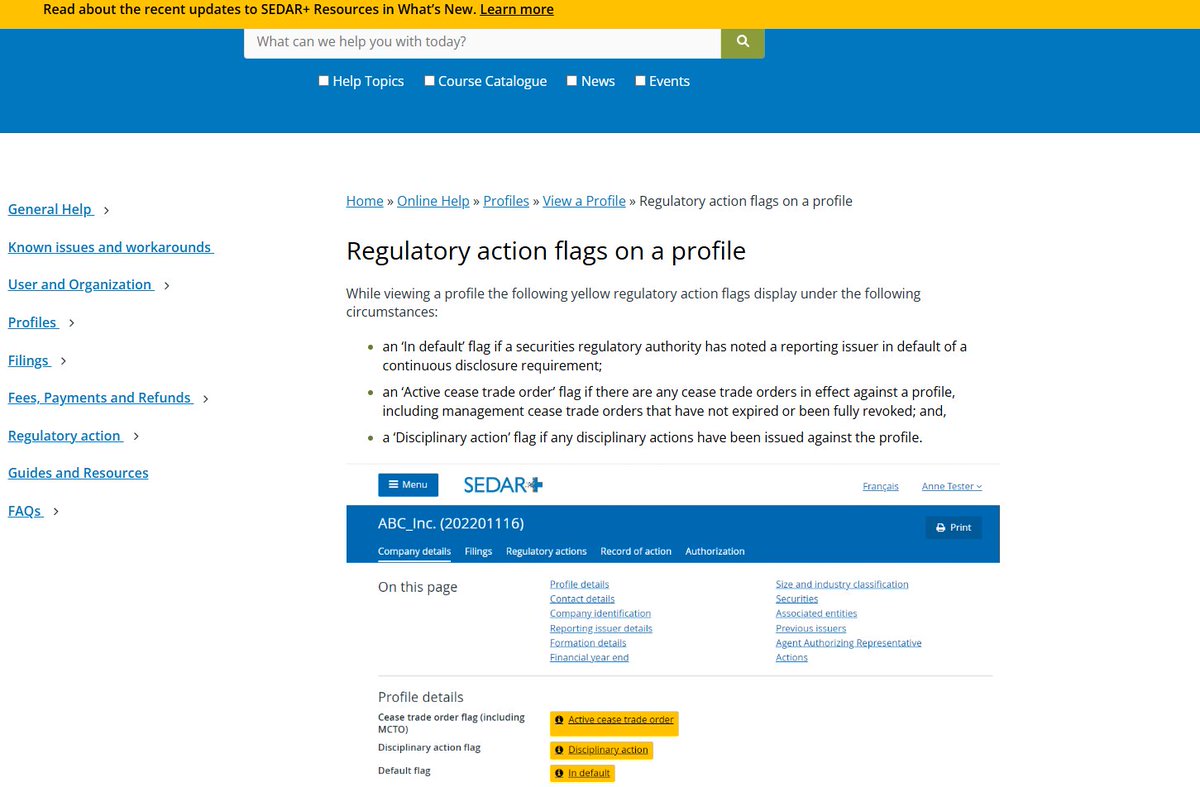This screenshot has width=1200, height=787.
Task: Focus the 'What can we help you with today?' search box
Action: pos(482,41)
